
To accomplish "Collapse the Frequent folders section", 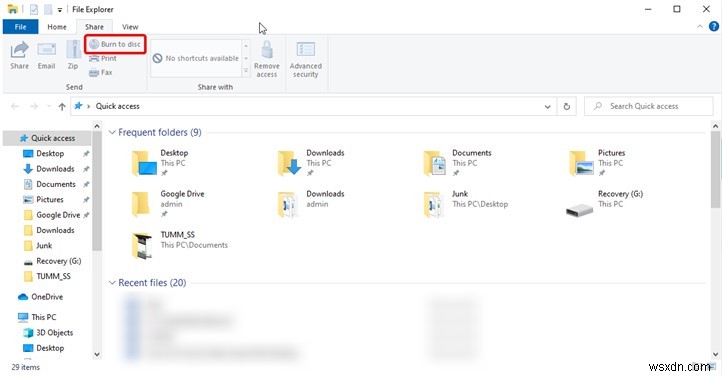I will 112,133.
